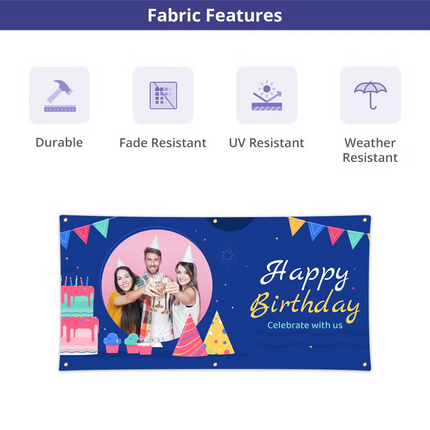Click the pink striped party hat
430x430 pixels.
(x=190, y=335)
